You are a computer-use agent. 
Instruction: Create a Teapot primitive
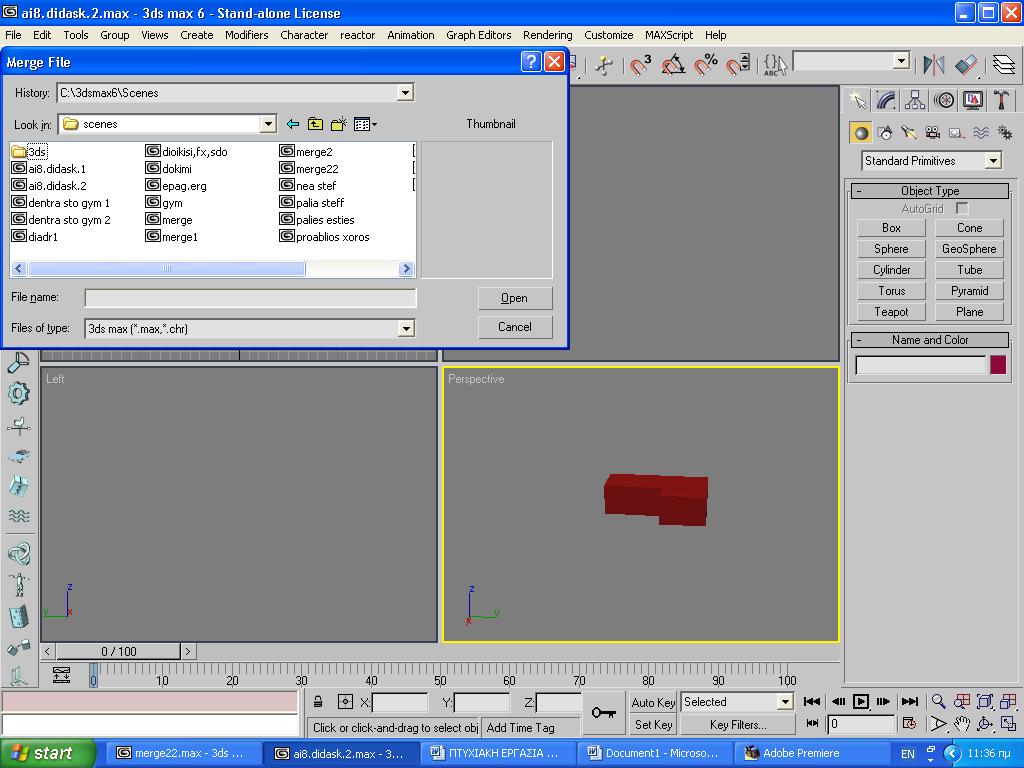point(891,312)
